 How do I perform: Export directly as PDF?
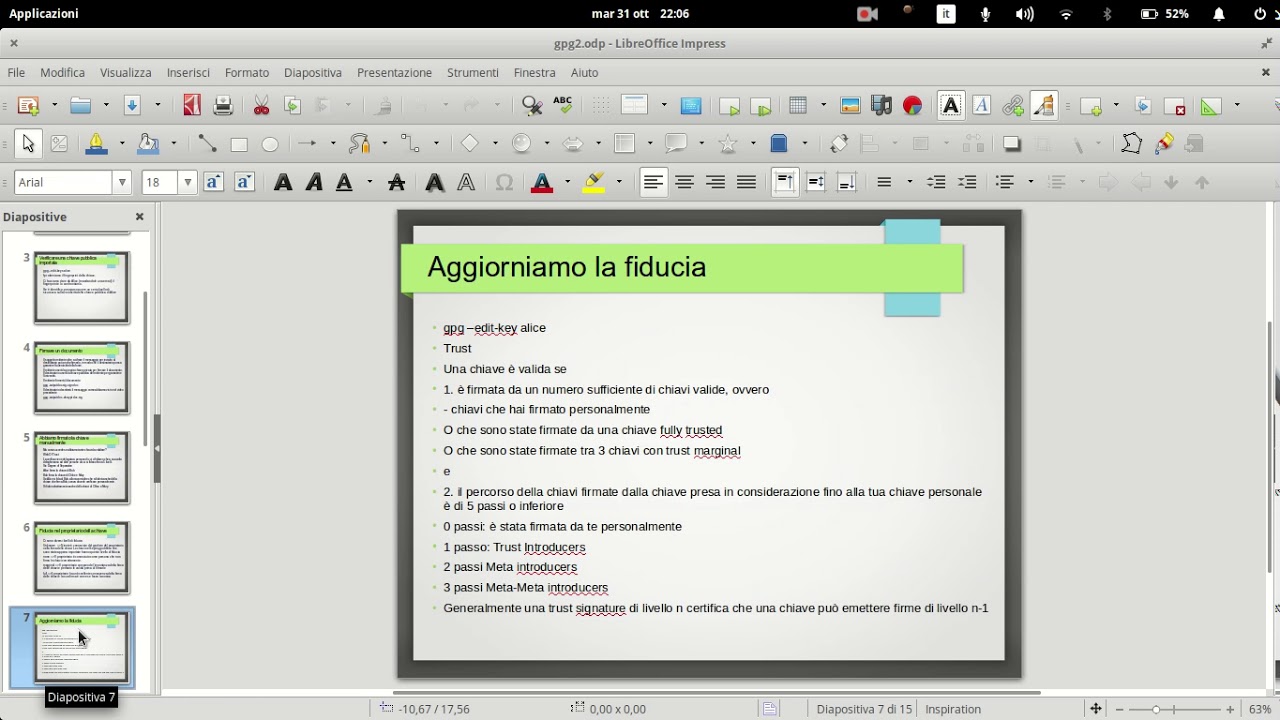192,105
